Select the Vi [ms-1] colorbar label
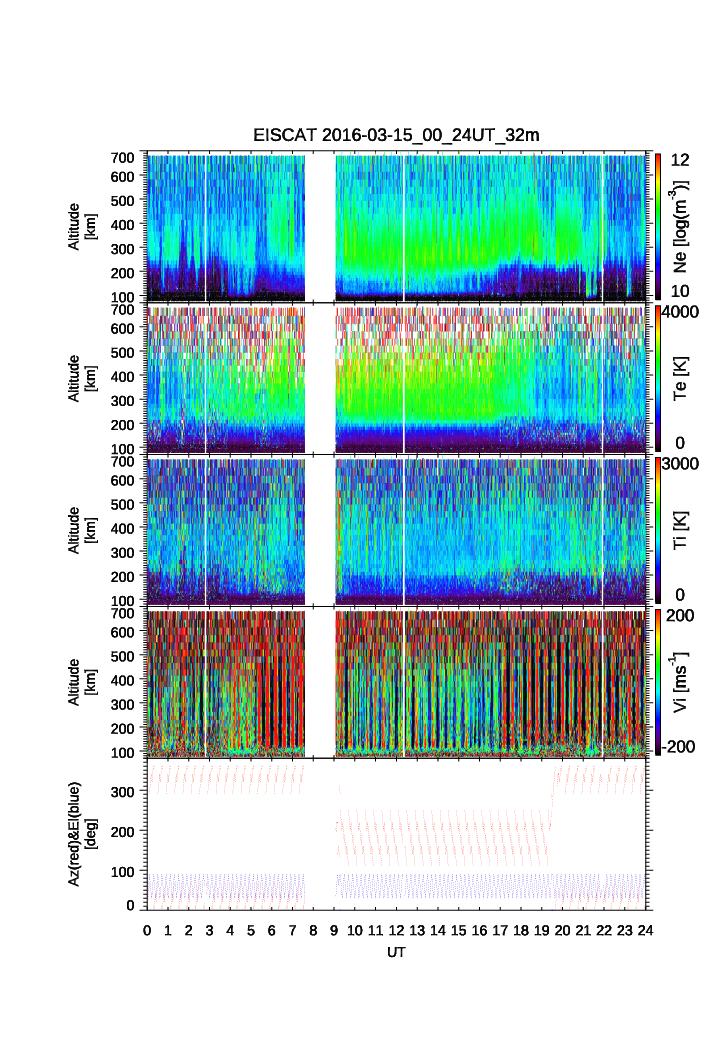The width and height of the screenshot is (708, 1062). 680,682
